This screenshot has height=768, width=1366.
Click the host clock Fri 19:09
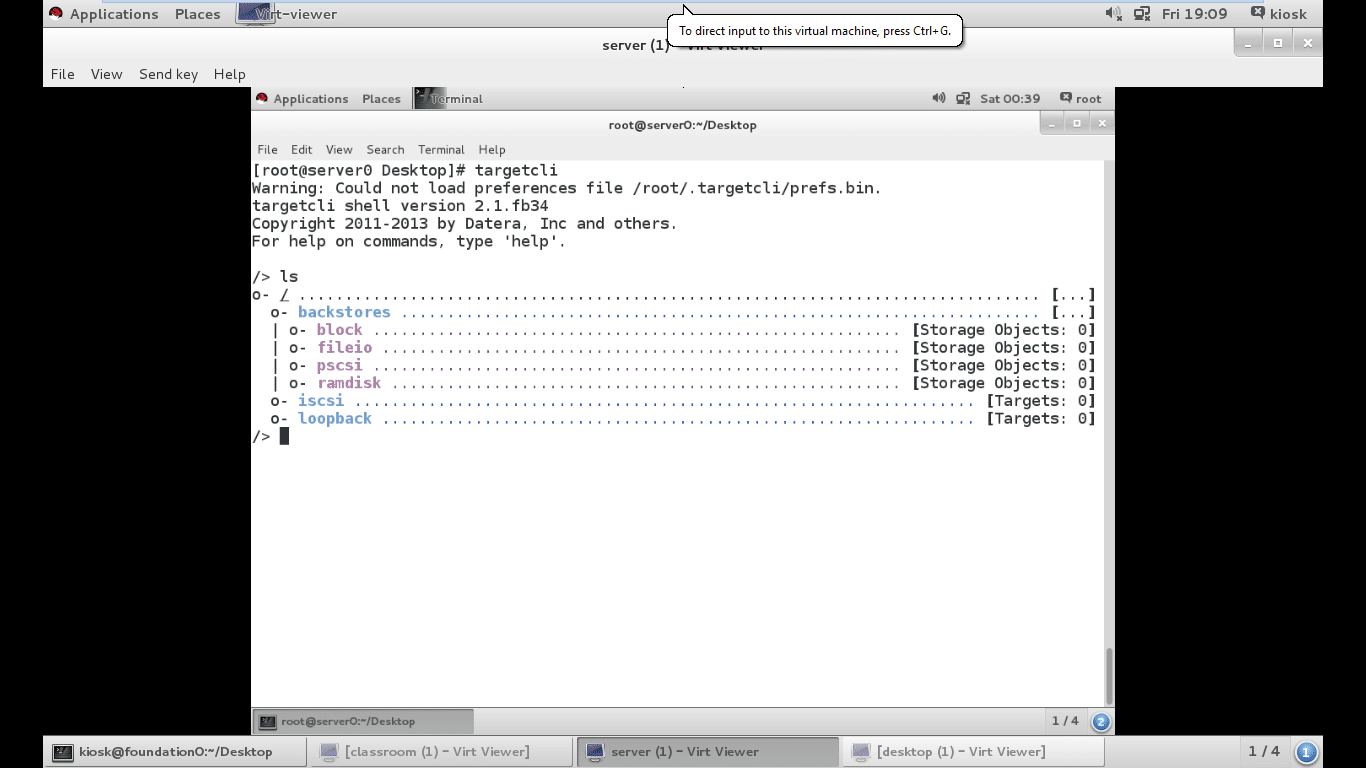(x=1194, y=14)
